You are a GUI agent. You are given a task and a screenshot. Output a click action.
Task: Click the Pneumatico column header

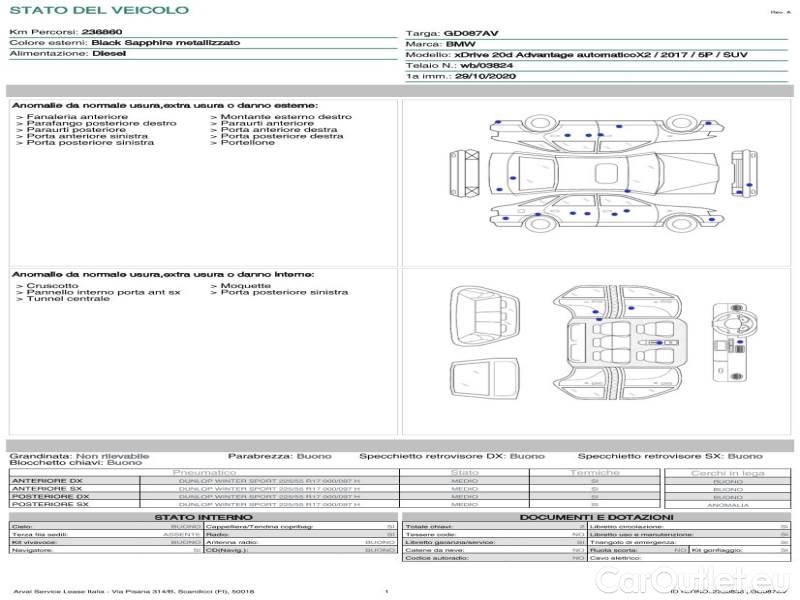204,472
